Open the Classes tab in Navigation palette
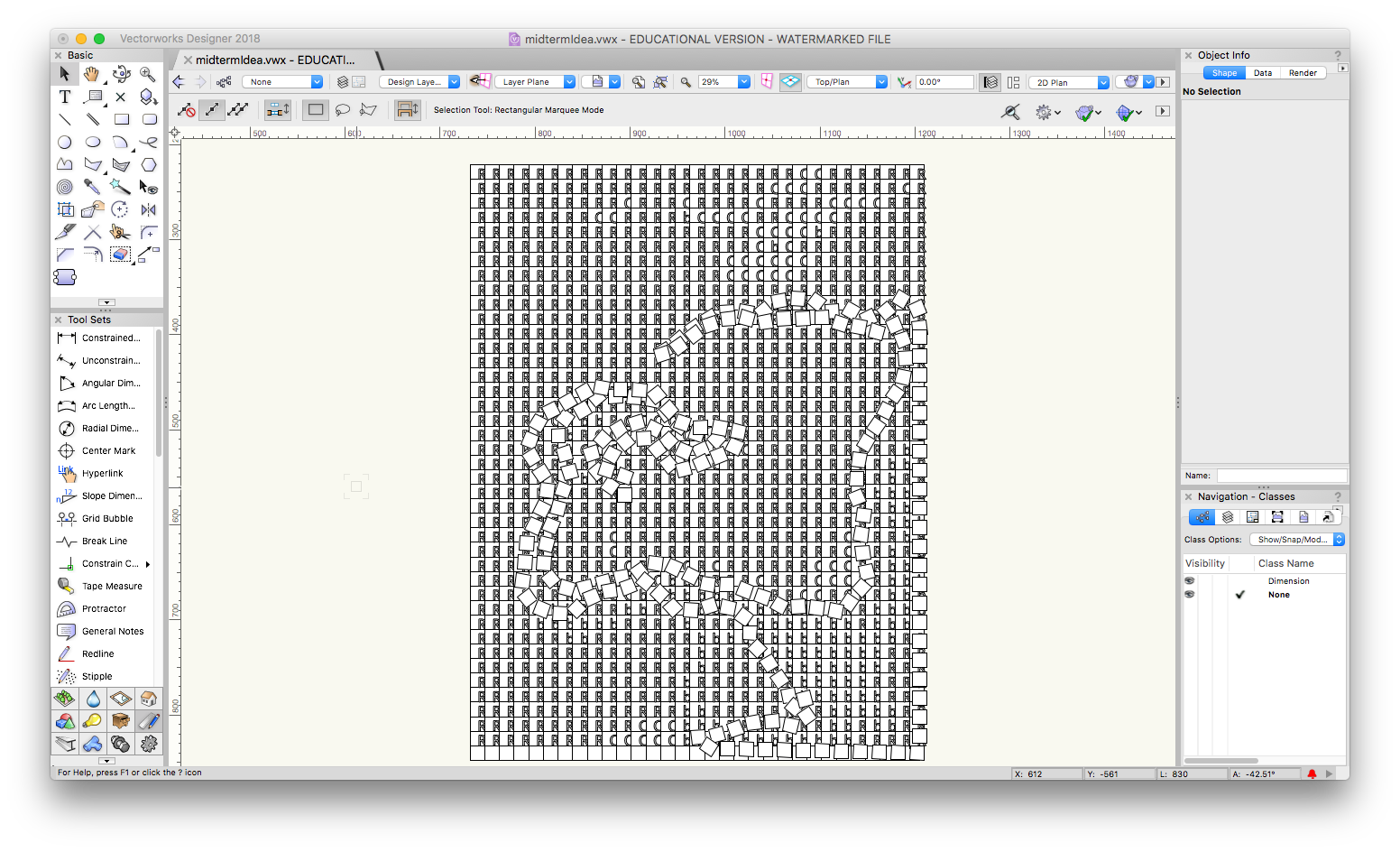This screenshot has height=852, width=1400. tap(1202, 517)
